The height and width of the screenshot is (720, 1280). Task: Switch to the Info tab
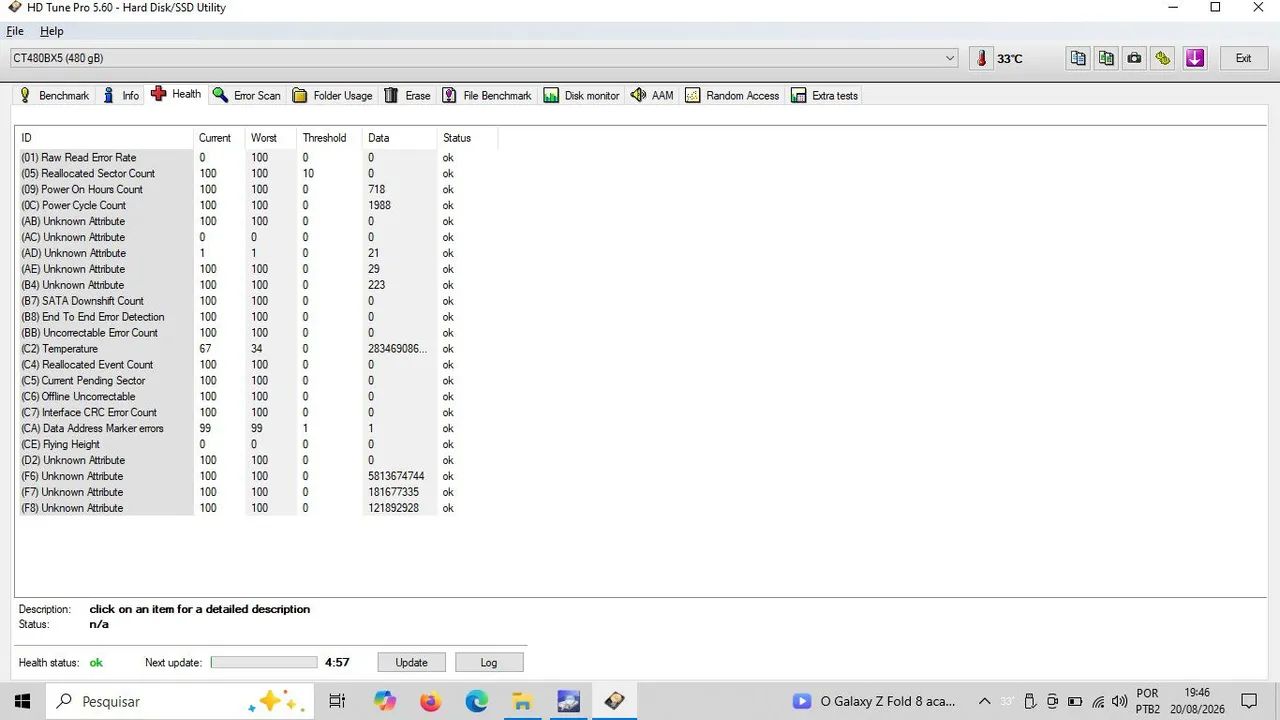[121, 96]
